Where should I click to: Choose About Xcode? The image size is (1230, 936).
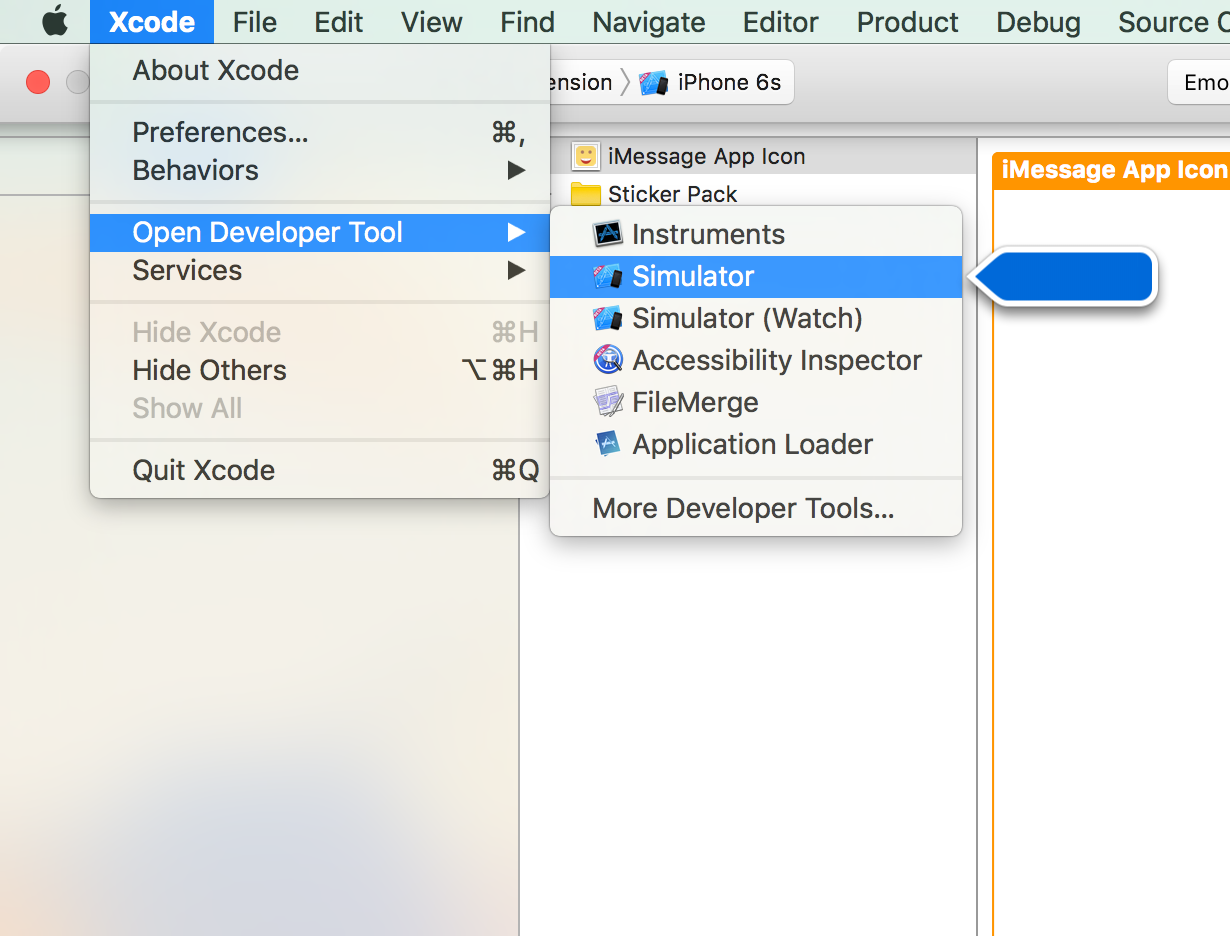tap(320, 70)
